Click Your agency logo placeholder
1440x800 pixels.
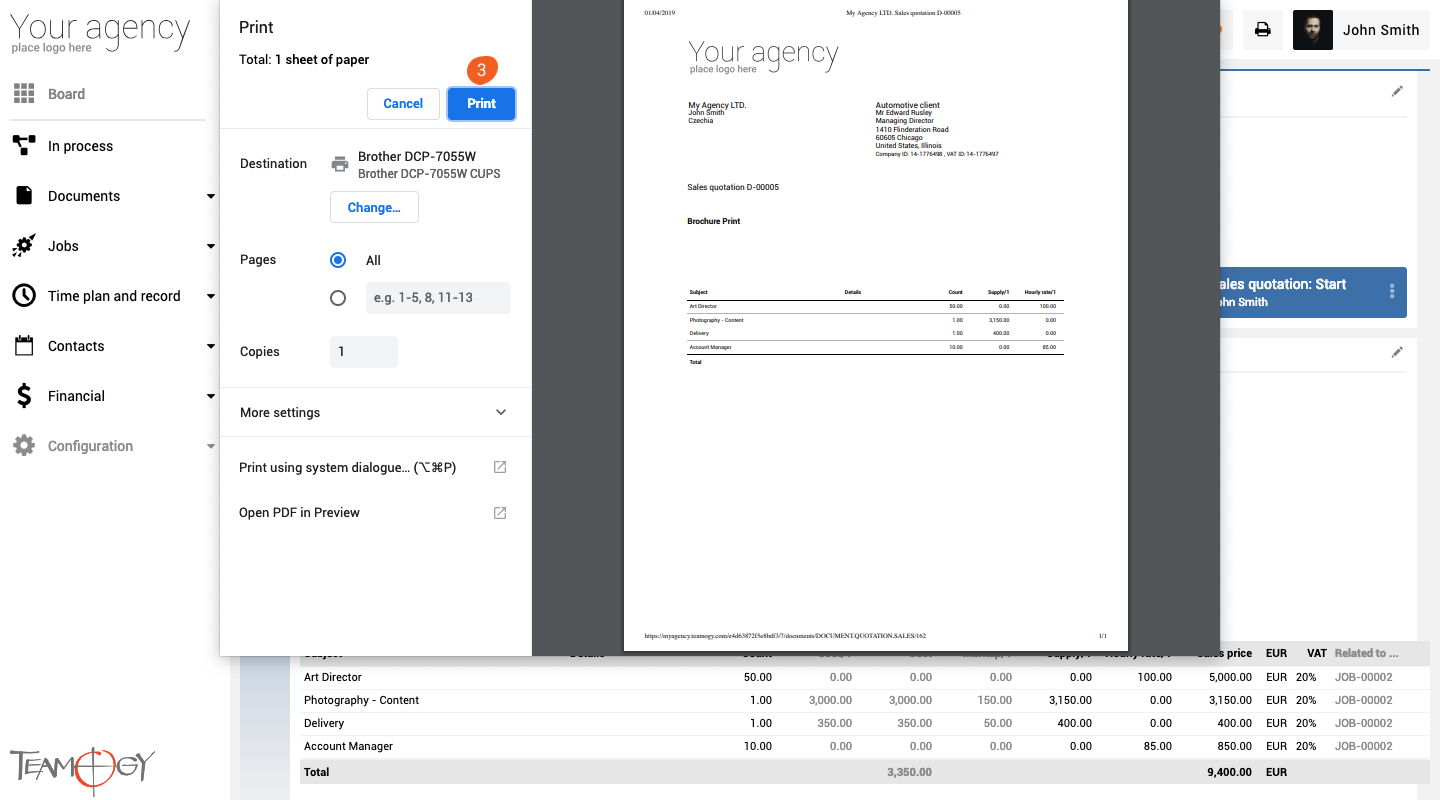click(x=100, y=33)
